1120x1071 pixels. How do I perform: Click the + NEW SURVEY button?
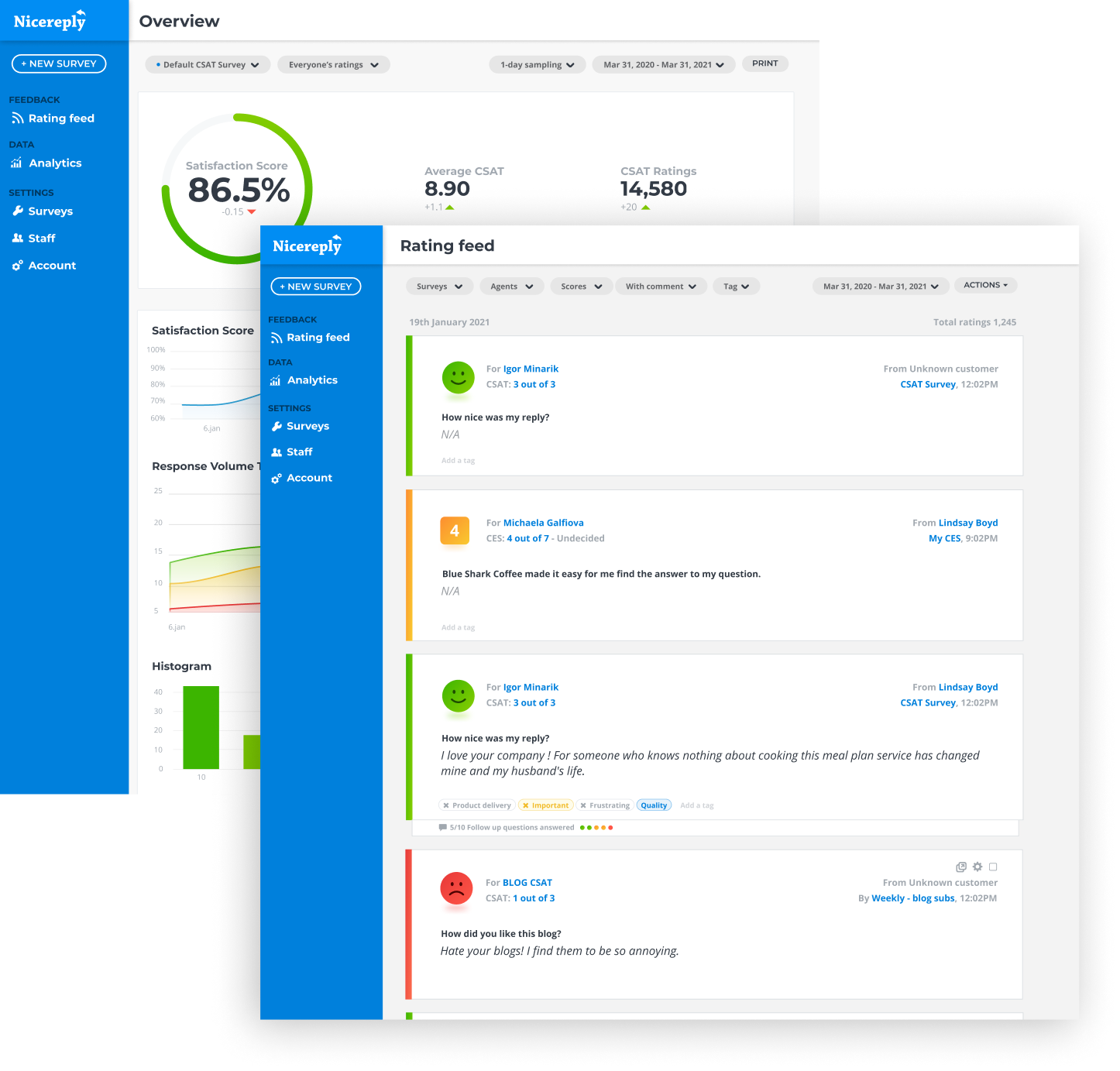click(315, 286)
